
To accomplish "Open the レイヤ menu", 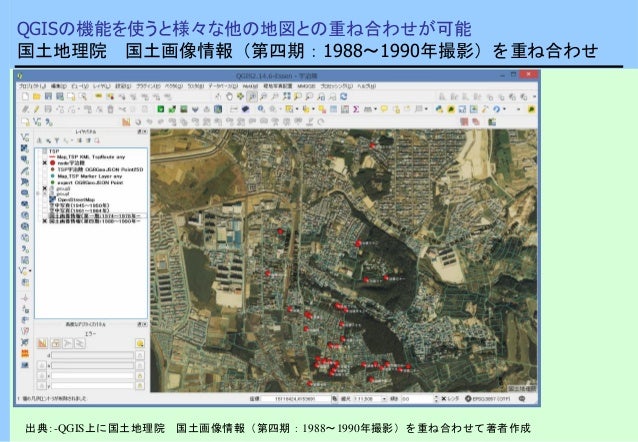I will [x=101, y=86].
